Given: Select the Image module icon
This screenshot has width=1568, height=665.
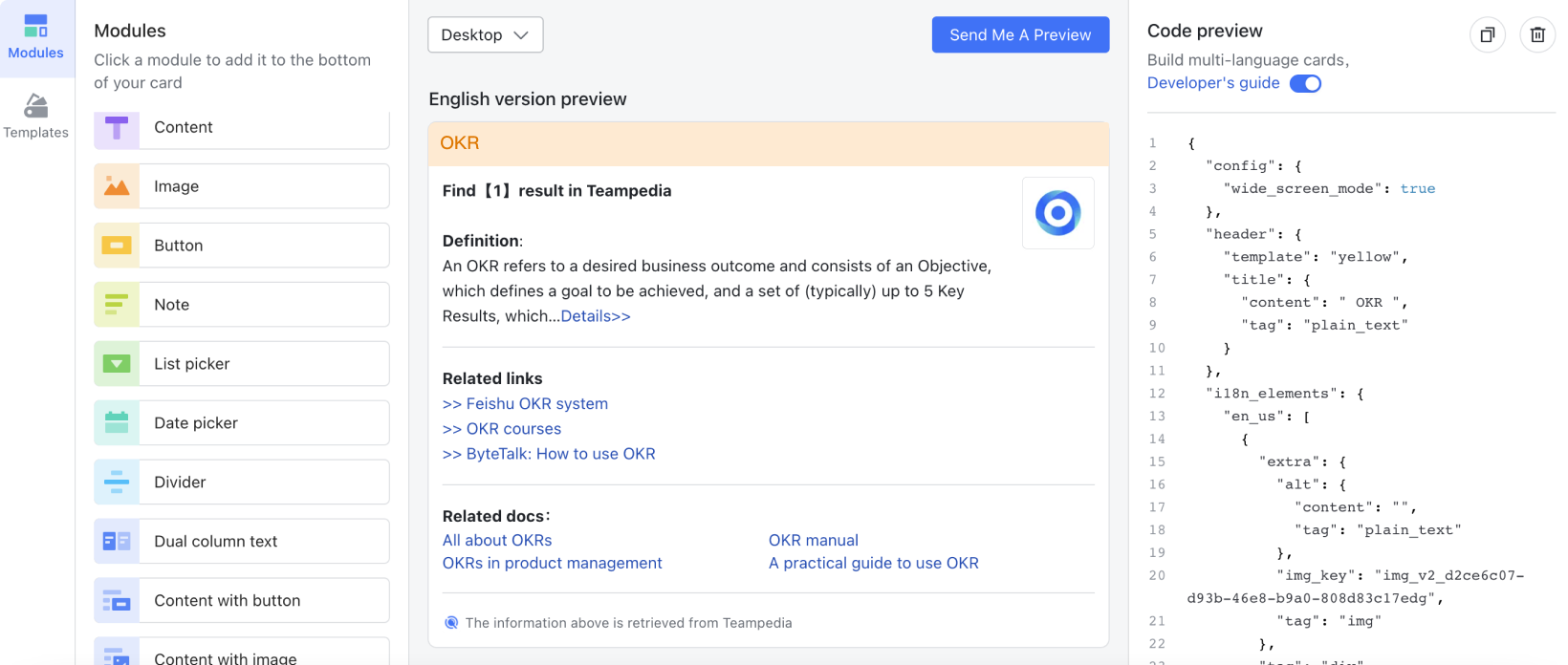Looking at the screenshot, I should coord(117,186).
